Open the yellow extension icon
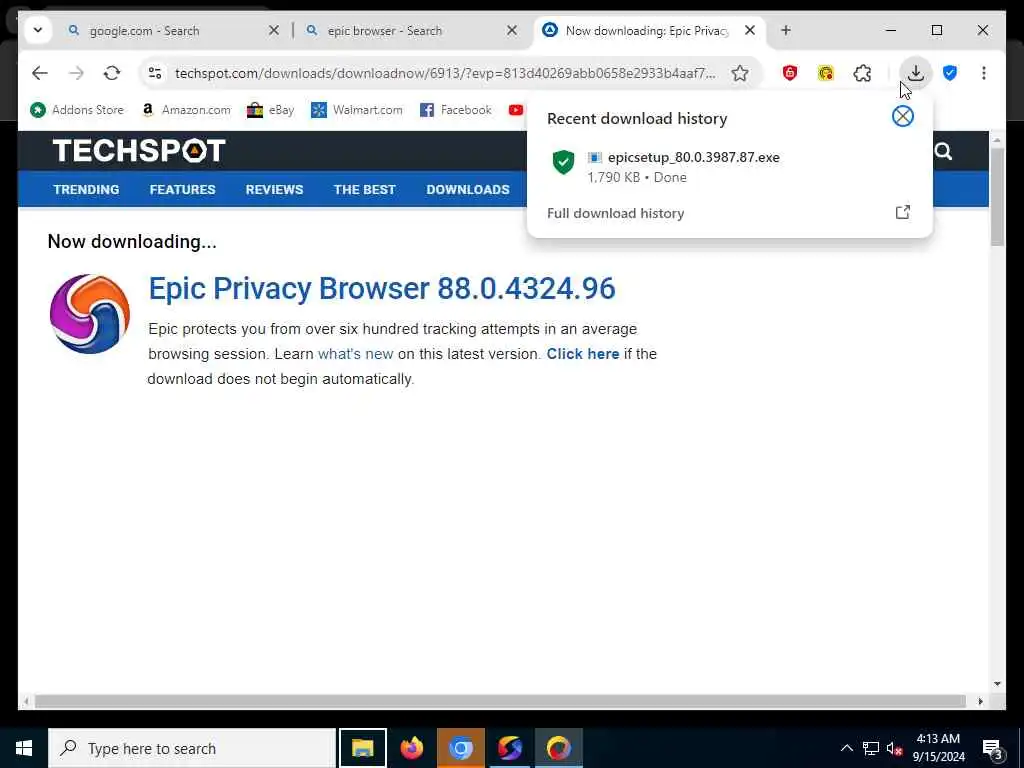 pyautogui.click(x=825, y=73)
